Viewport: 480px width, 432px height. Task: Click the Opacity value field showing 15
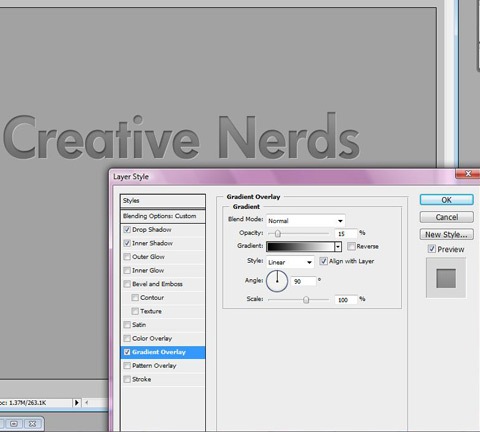pos(345,234)
